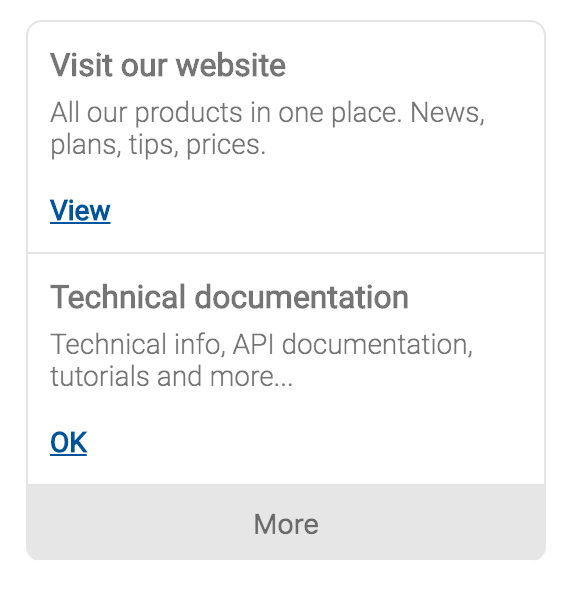Click the word Visit in the first heading
Screen dimensions: 574x592
point(81,65)
